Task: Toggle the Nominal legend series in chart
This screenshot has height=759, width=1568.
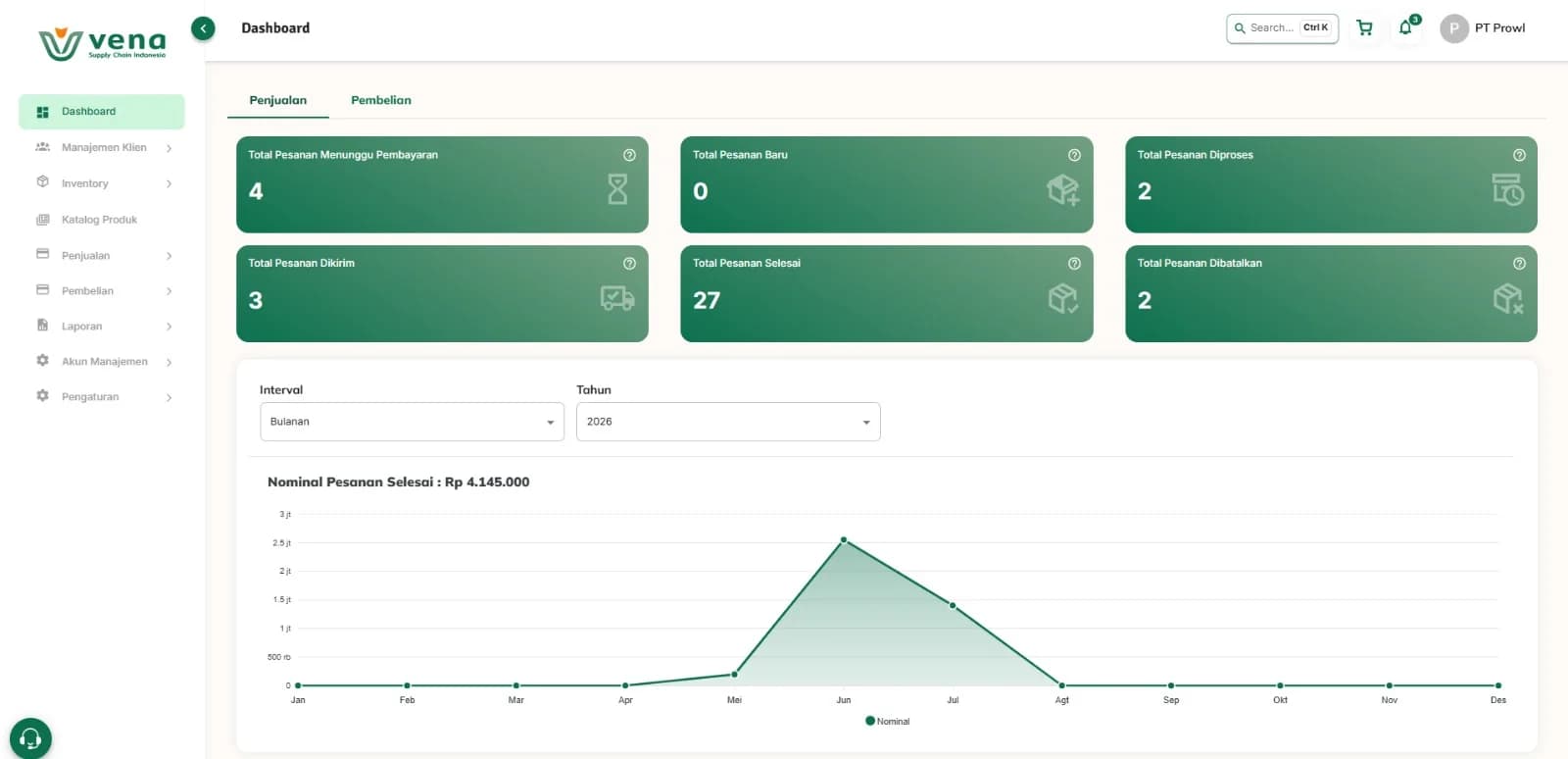Action: (888, 721)
